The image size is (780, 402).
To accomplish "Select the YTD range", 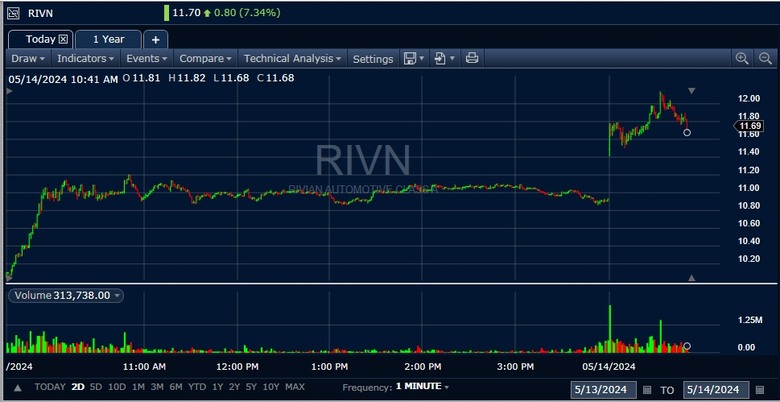I will click(x=197, y=387).
